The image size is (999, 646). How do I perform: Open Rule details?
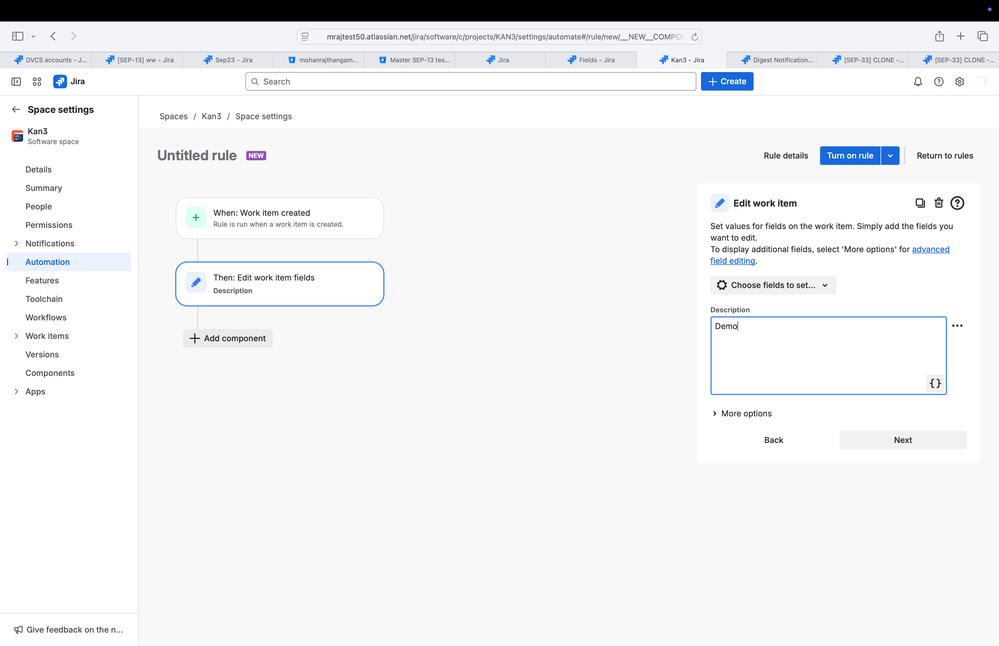coord(786,155)
